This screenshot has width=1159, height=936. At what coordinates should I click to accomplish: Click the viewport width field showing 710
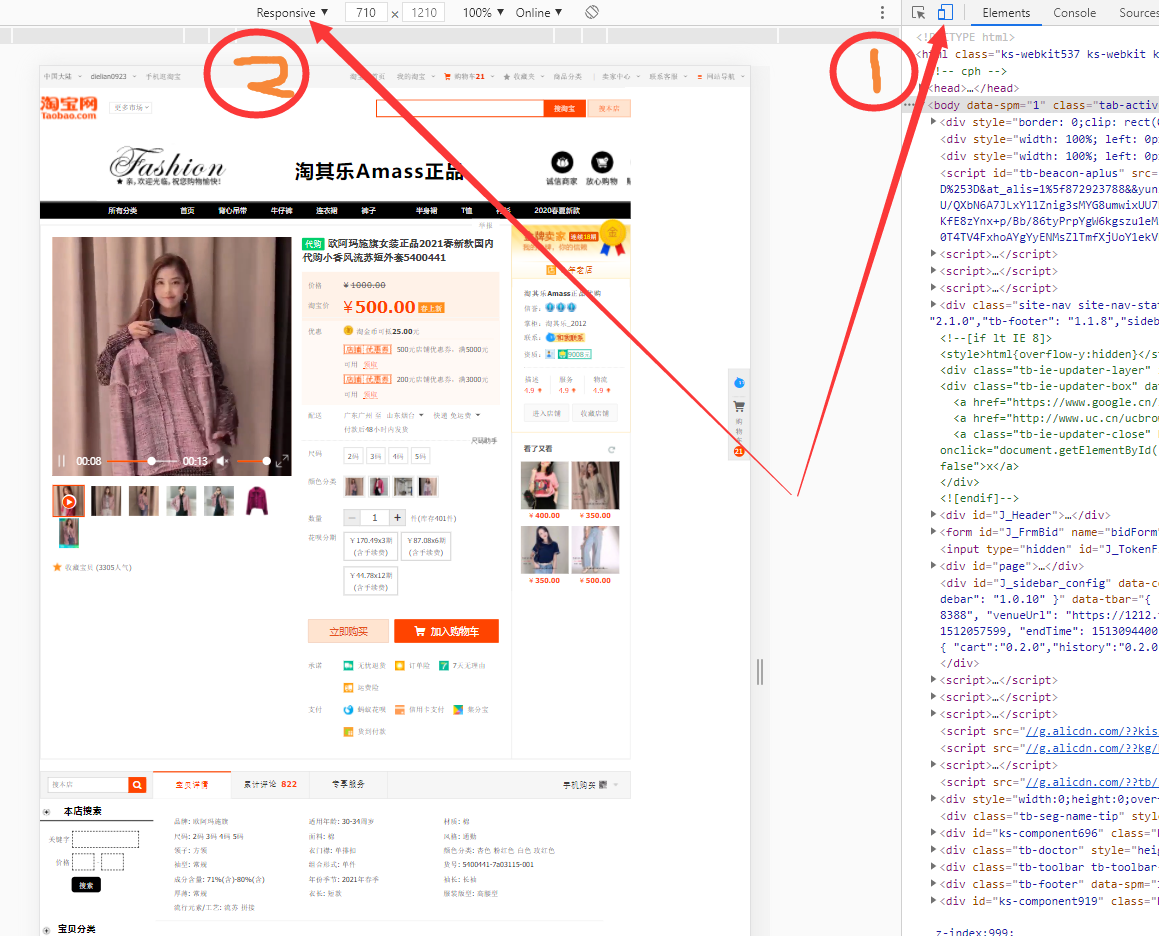click(365, 13)
